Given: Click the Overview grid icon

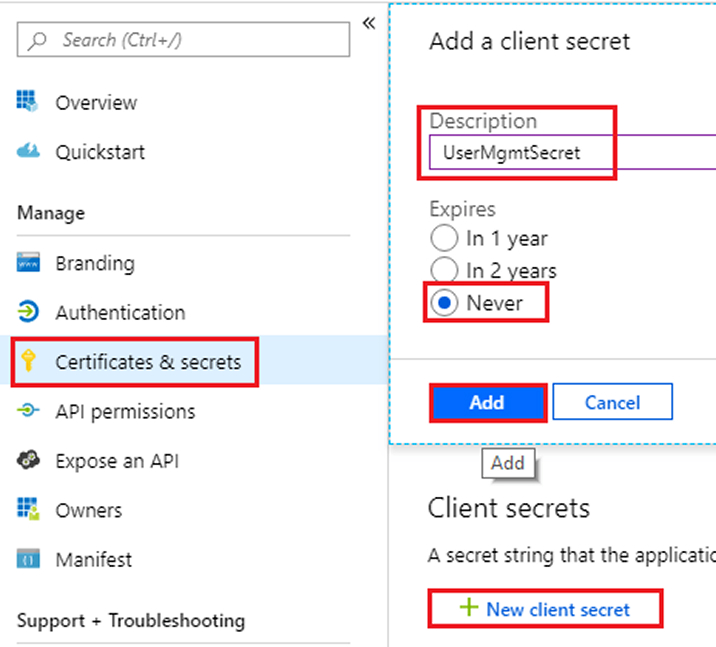Looking at the screenshot, I should [27, 101].
